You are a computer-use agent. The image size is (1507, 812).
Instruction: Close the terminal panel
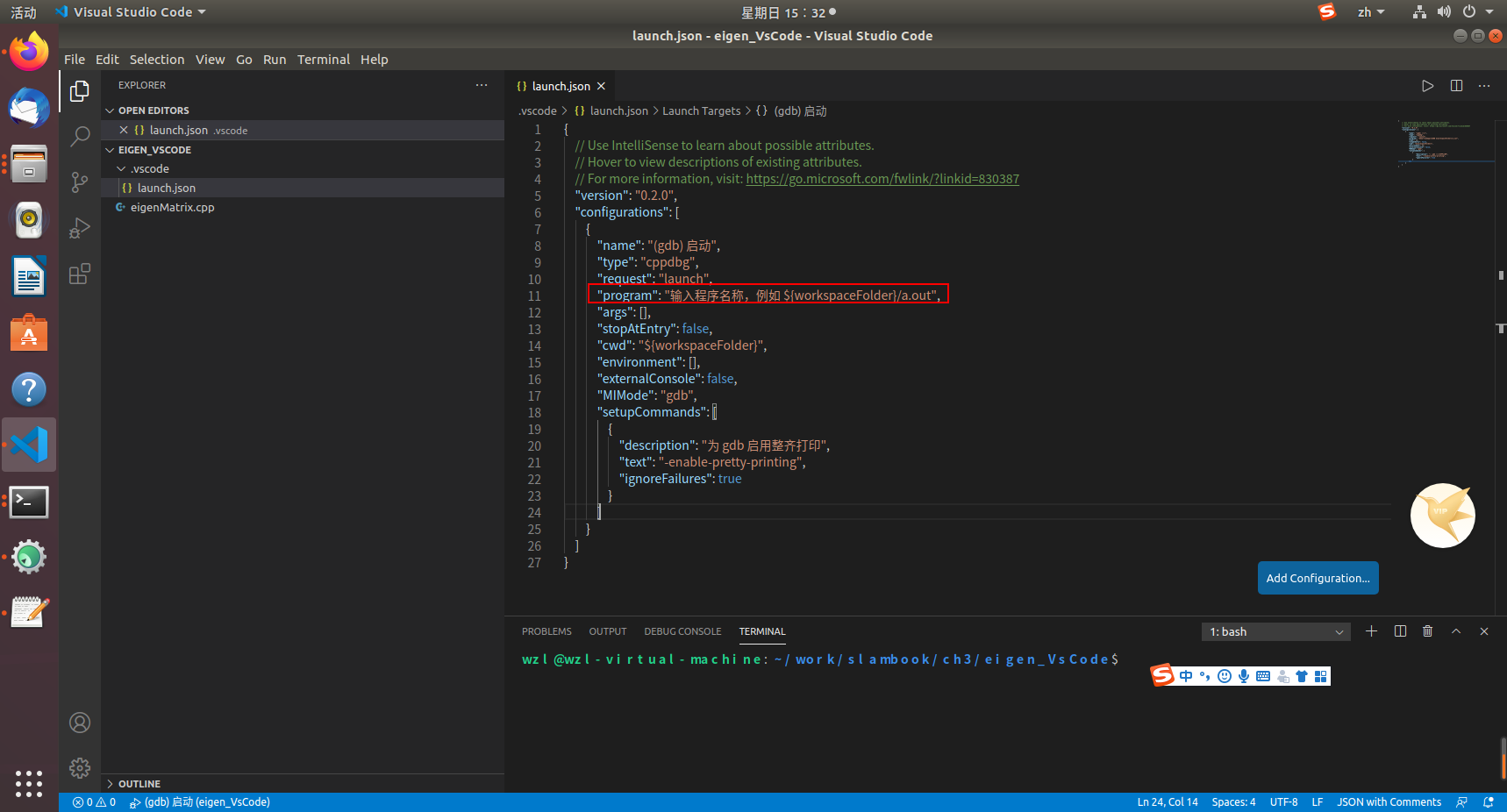[1484, 631]
